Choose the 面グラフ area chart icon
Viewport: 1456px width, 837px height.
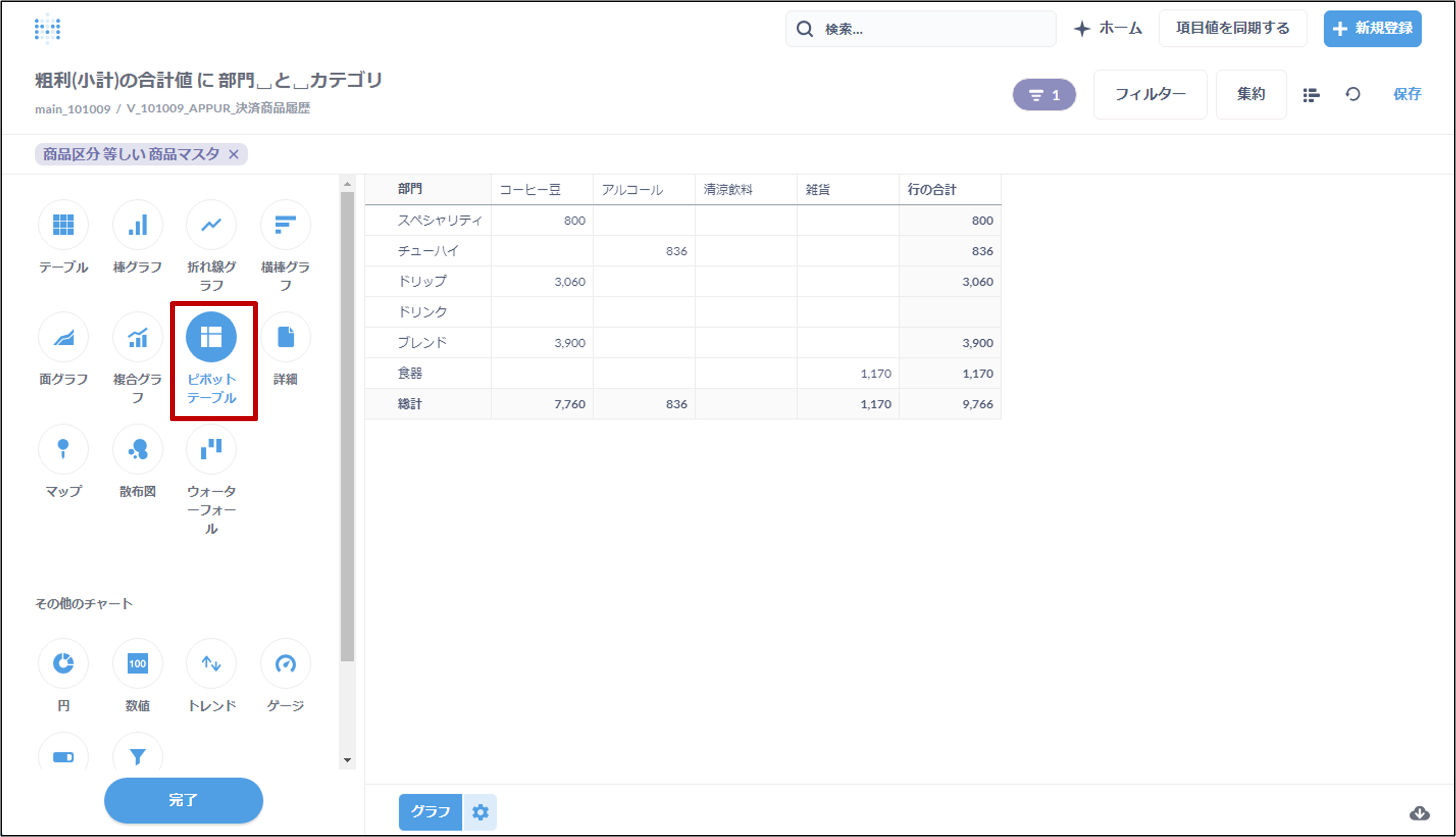click(63, 337)
